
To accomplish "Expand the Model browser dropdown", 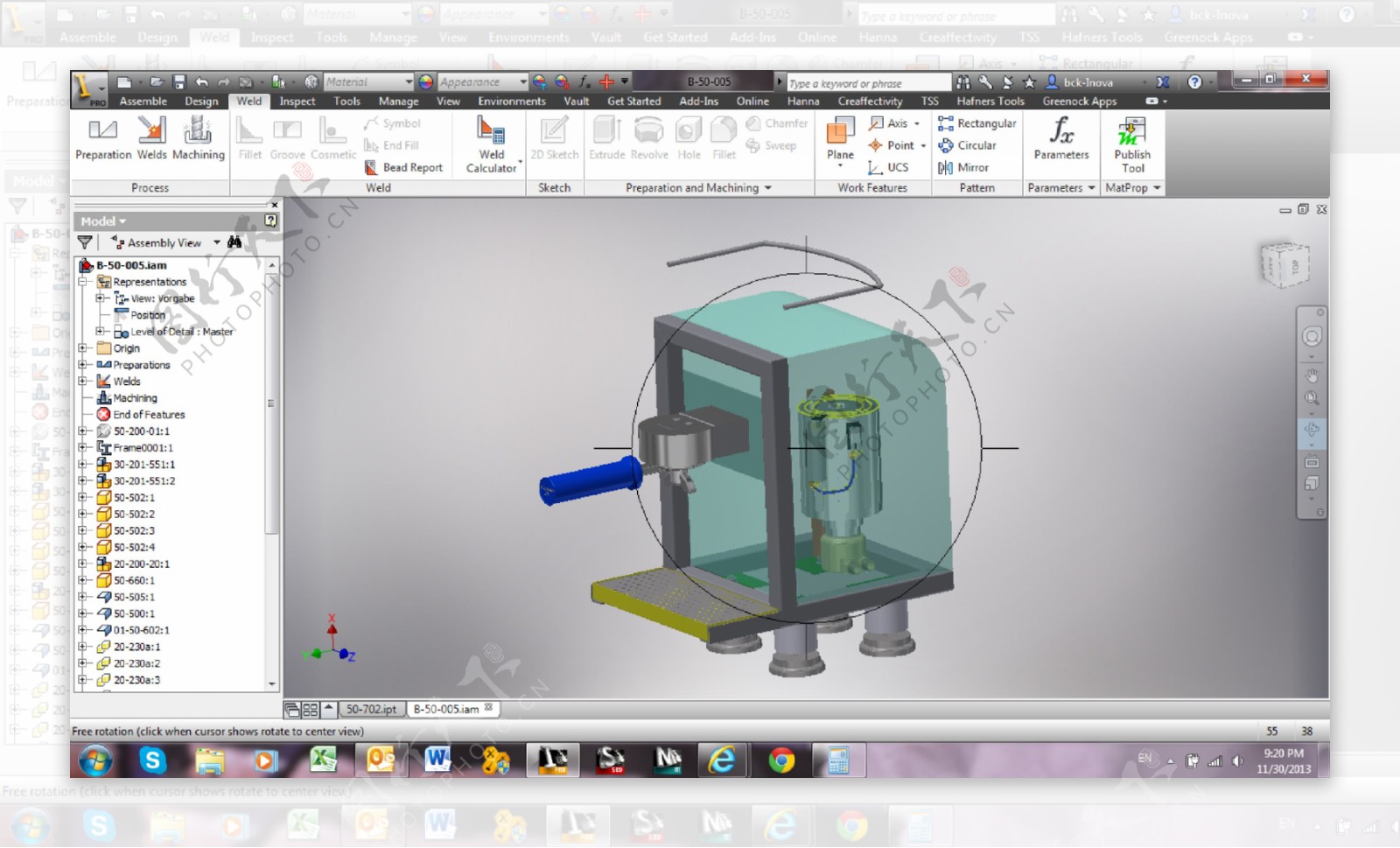I will coord(103,221).
